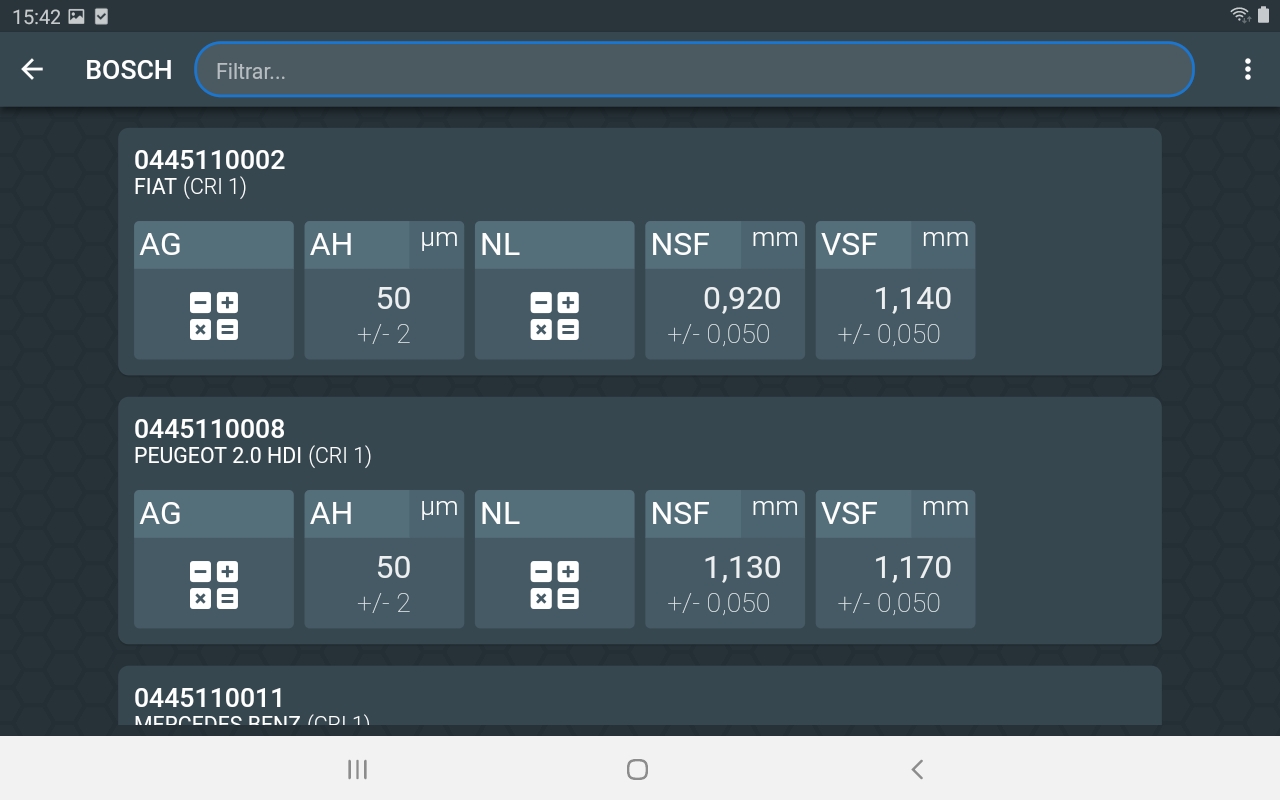The height and width of the screenshot is (800, 1280).
Task: Tap the BOSCH title in the toolbar
Action: tap(129, 70)
